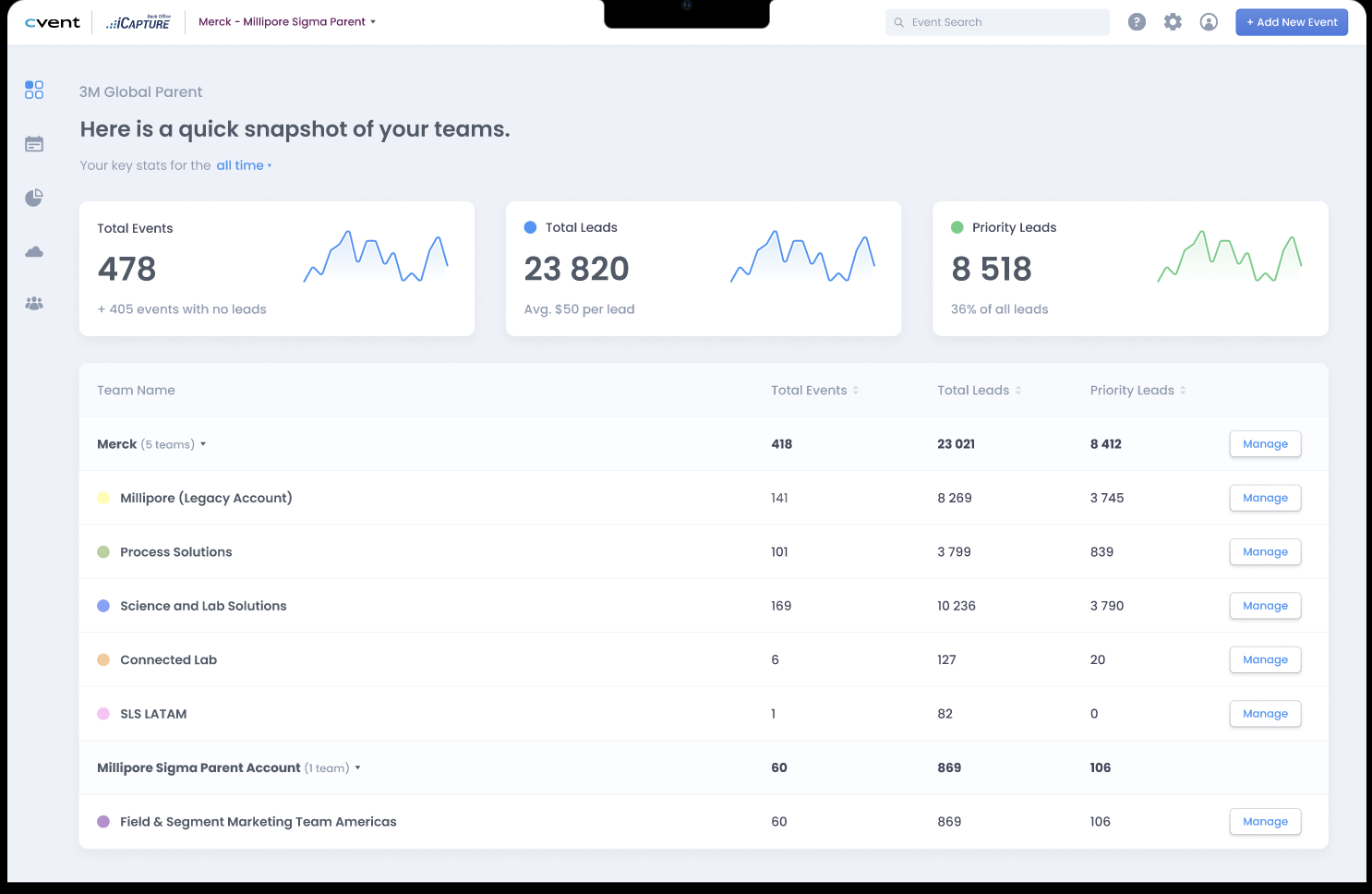The image size is (1372, 894).
Task: Open the cloud icon in sidebar
Action: (x=34, y=251)
